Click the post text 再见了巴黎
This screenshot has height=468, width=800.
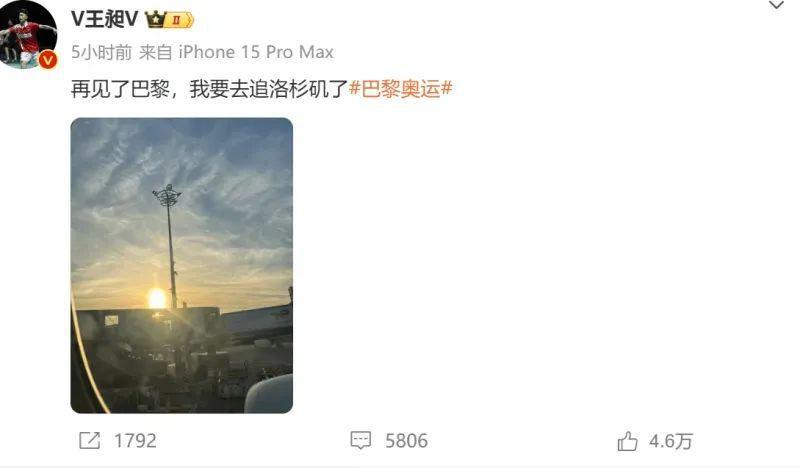pyautogui.click(x=120, y=89)
